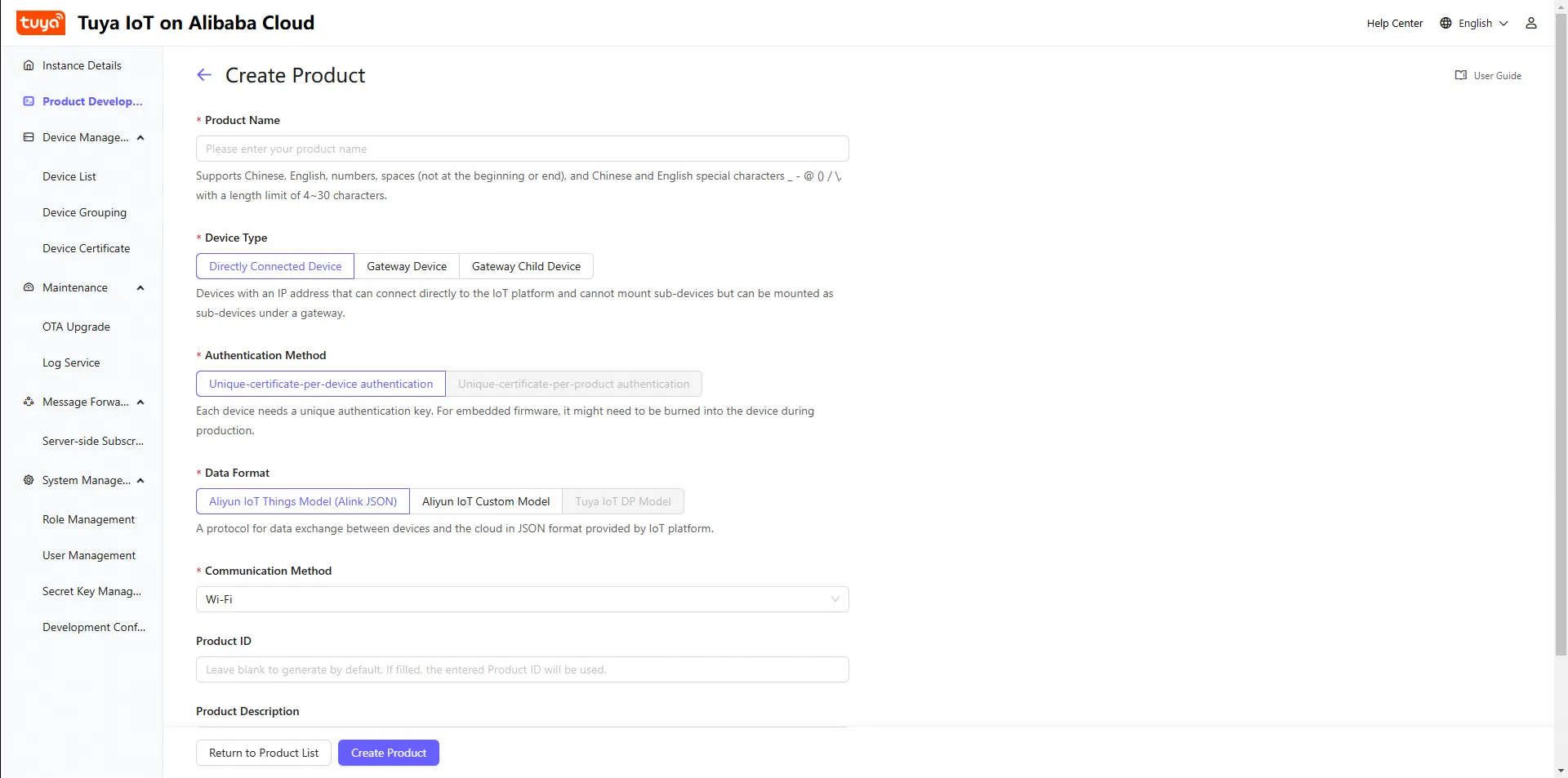The height and width of the screenshot is (778, 1568).
Task: Select Unique-certificate-per-device authentication
Action: coord(321,384)
